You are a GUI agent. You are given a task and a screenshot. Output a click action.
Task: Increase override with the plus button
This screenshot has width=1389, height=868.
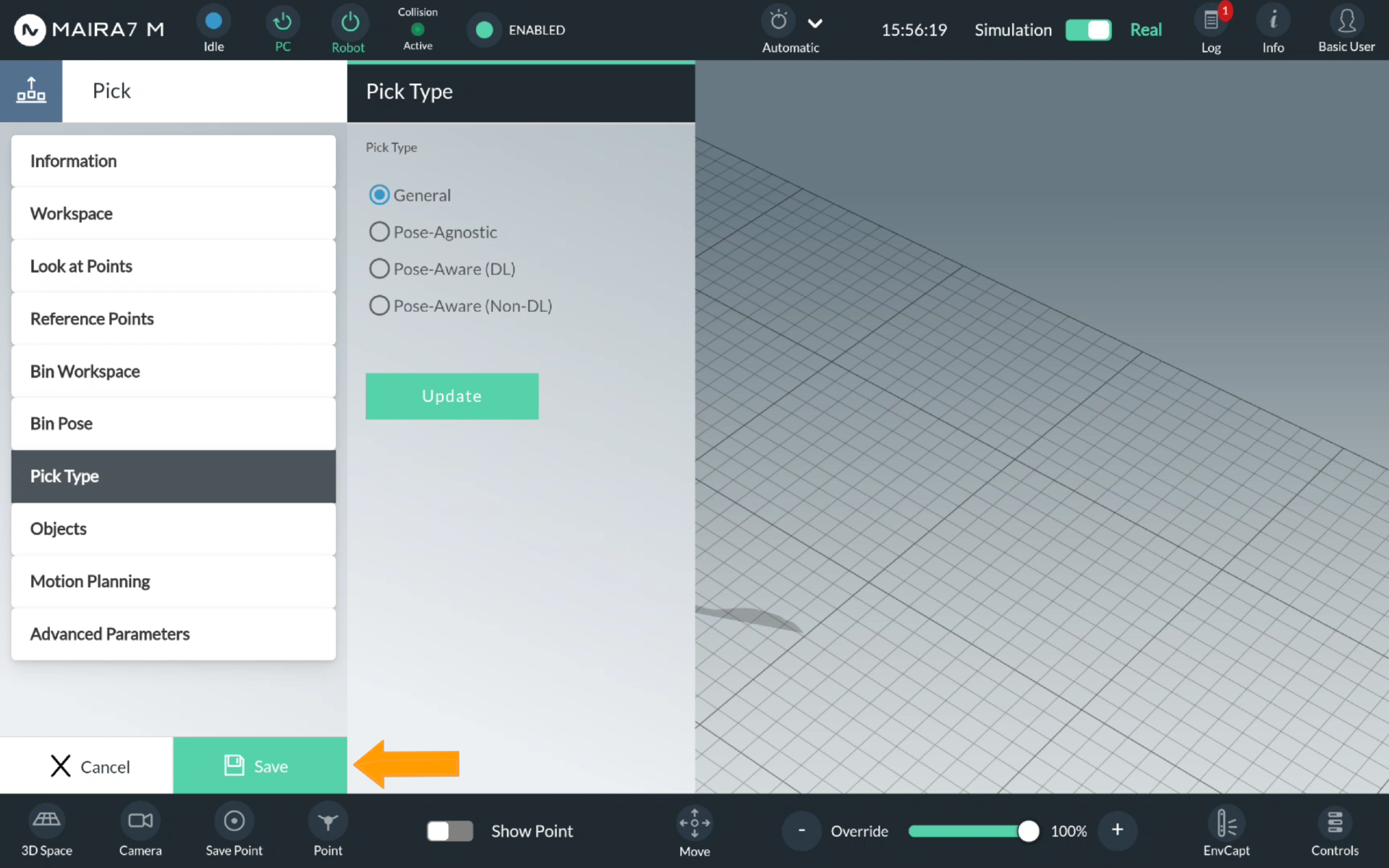pyautogui.click(x=1118, y=830)
